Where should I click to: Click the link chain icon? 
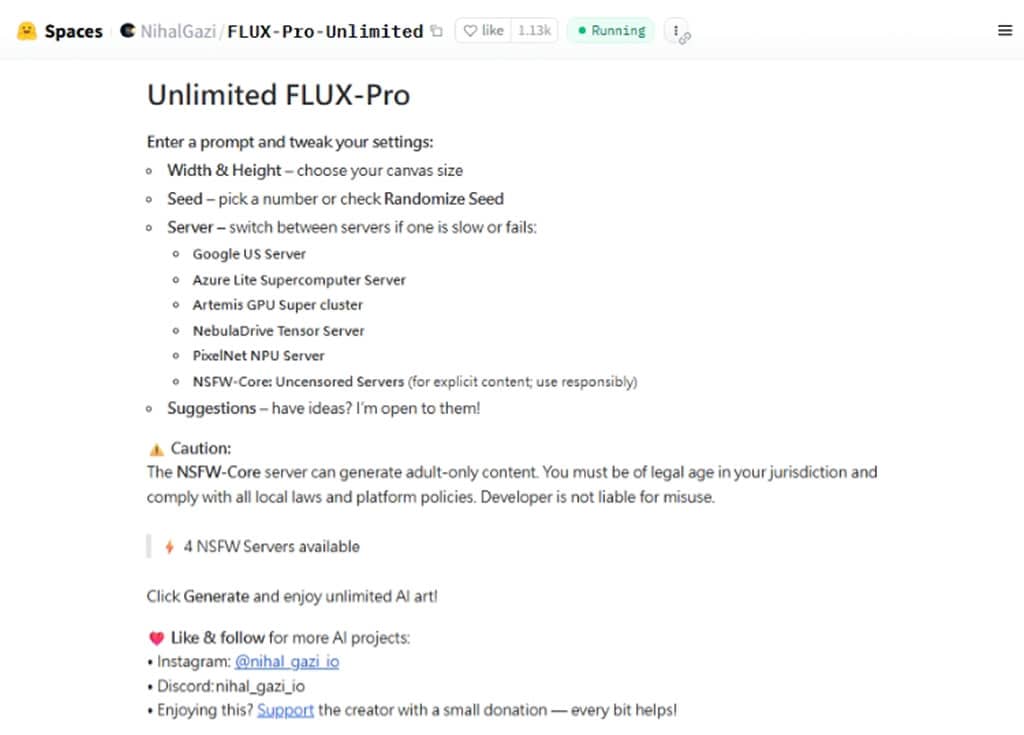685,37
